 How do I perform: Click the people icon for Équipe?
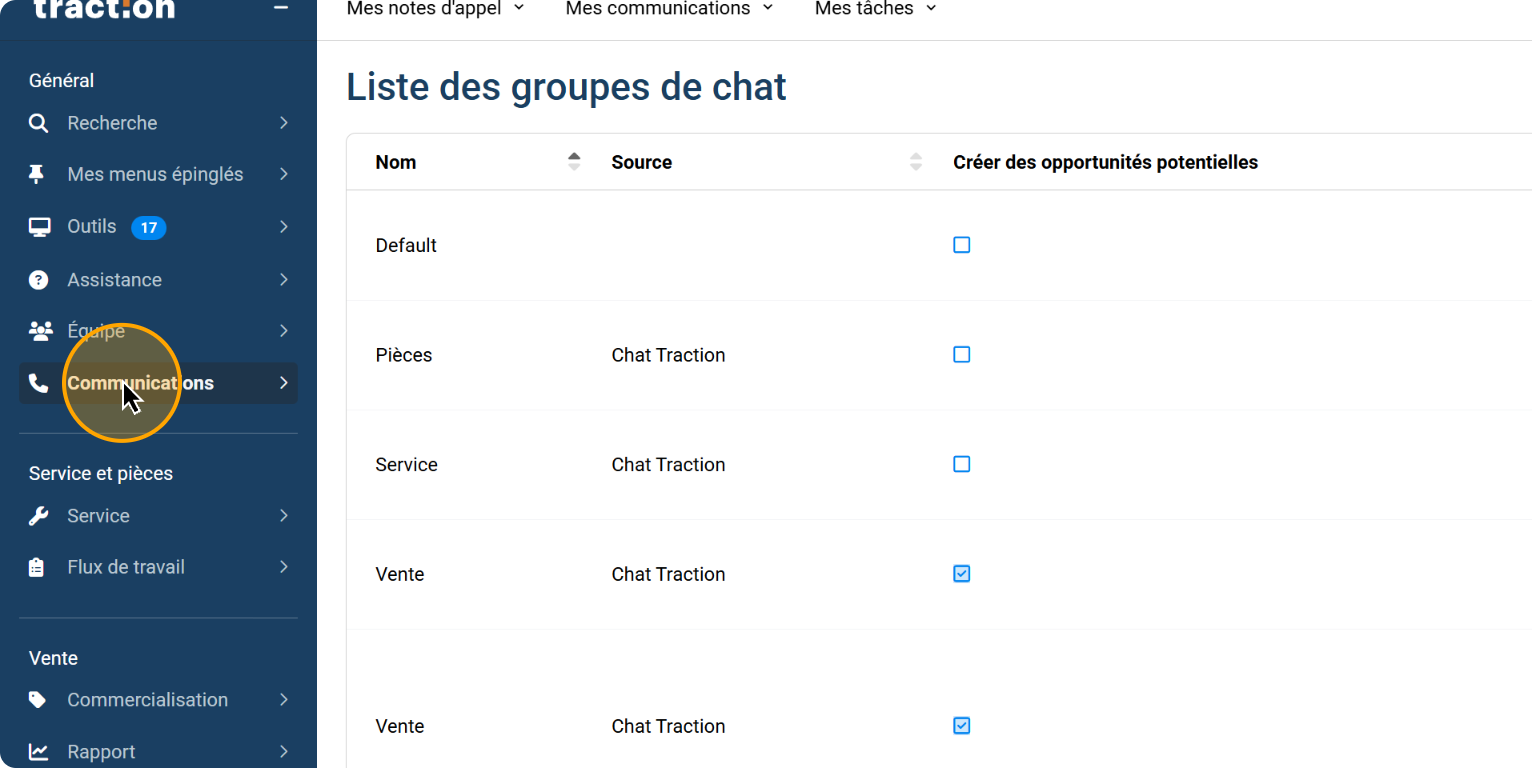click(x=40, y=331)
